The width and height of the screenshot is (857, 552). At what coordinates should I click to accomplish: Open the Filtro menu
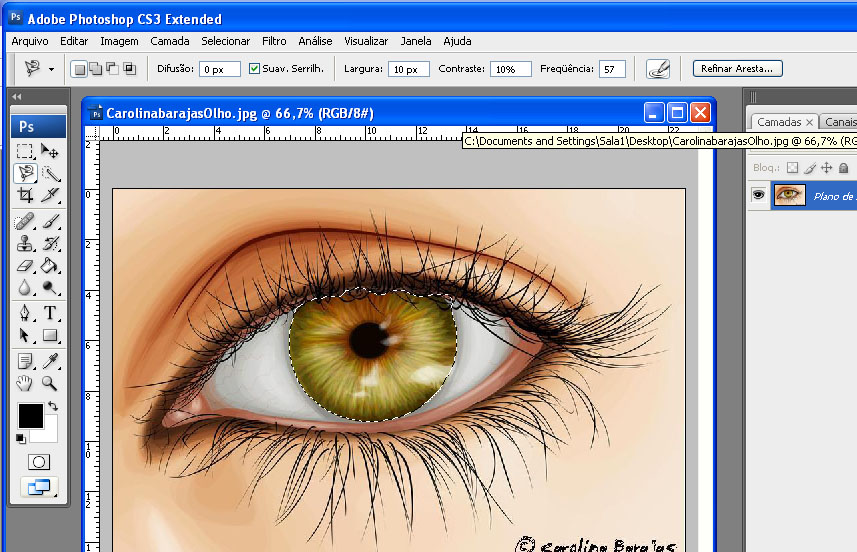click(274, 41)
